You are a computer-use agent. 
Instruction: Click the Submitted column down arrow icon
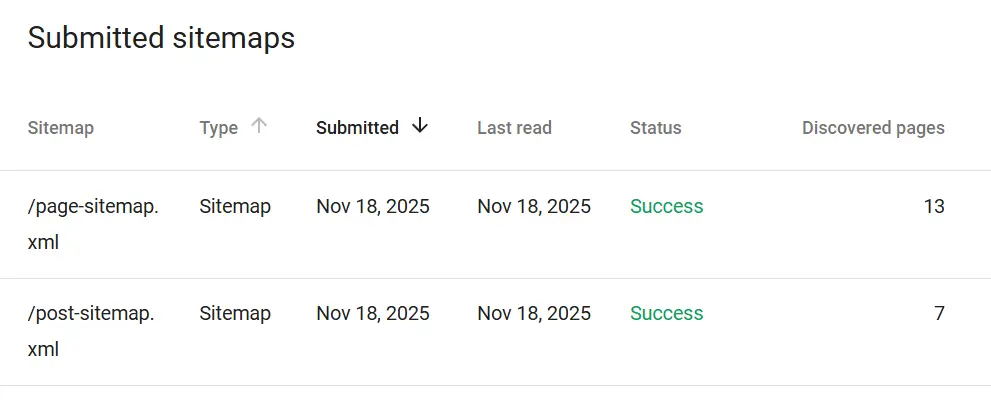(420, 126)
